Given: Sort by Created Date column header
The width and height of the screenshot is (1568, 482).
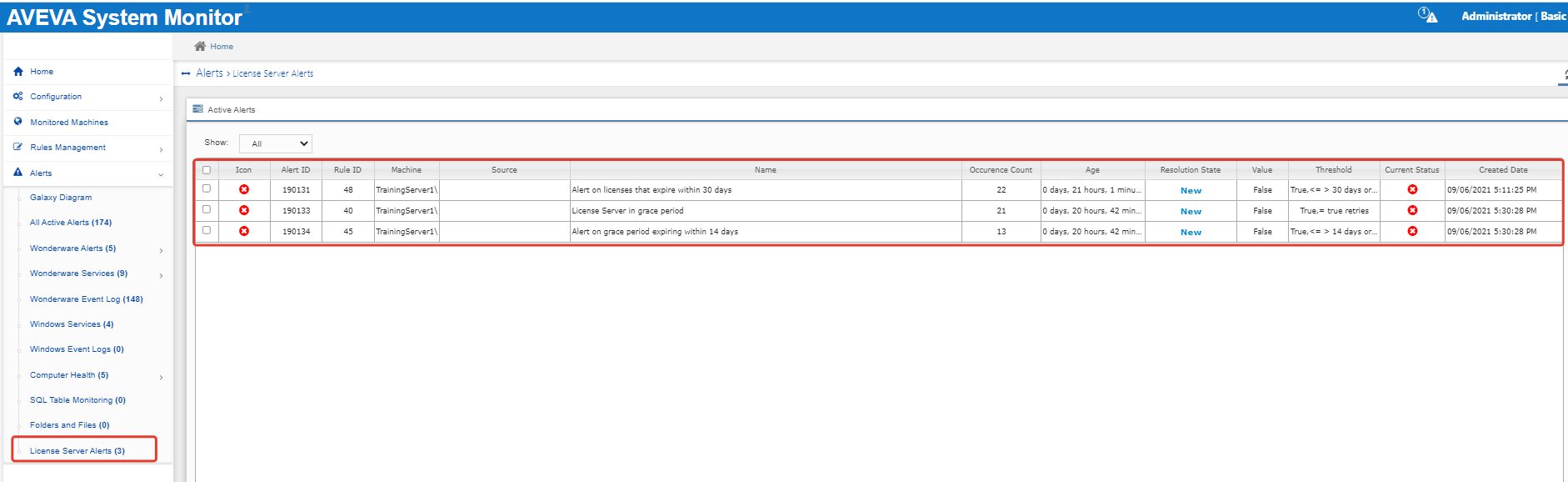Looking at the screenshot, I should 1504,170.
